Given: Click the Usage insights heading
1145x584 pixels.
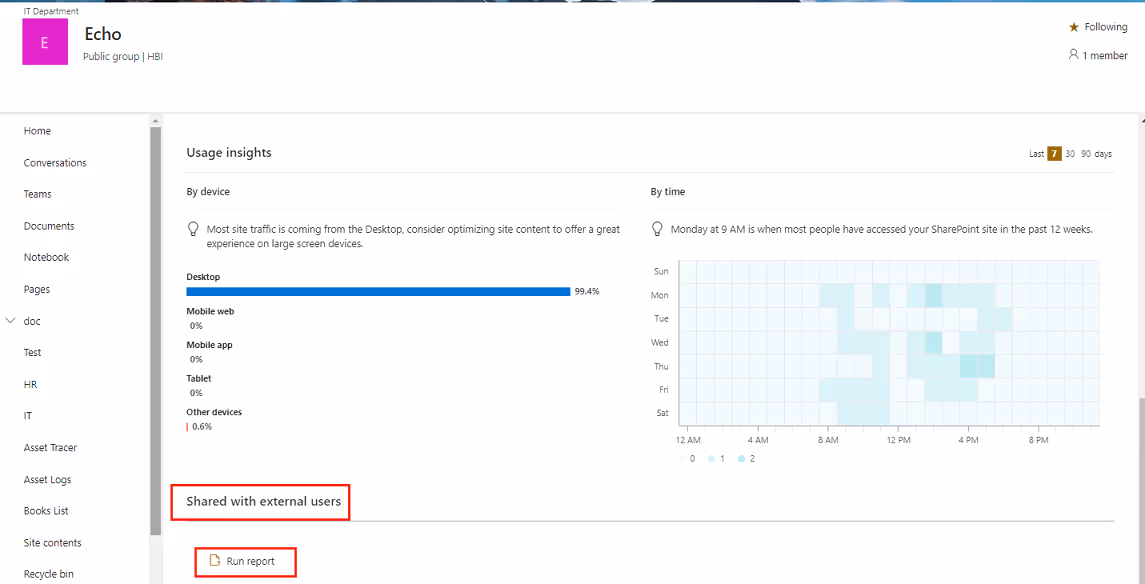Looking at the screenshot, I should [229, 153].
